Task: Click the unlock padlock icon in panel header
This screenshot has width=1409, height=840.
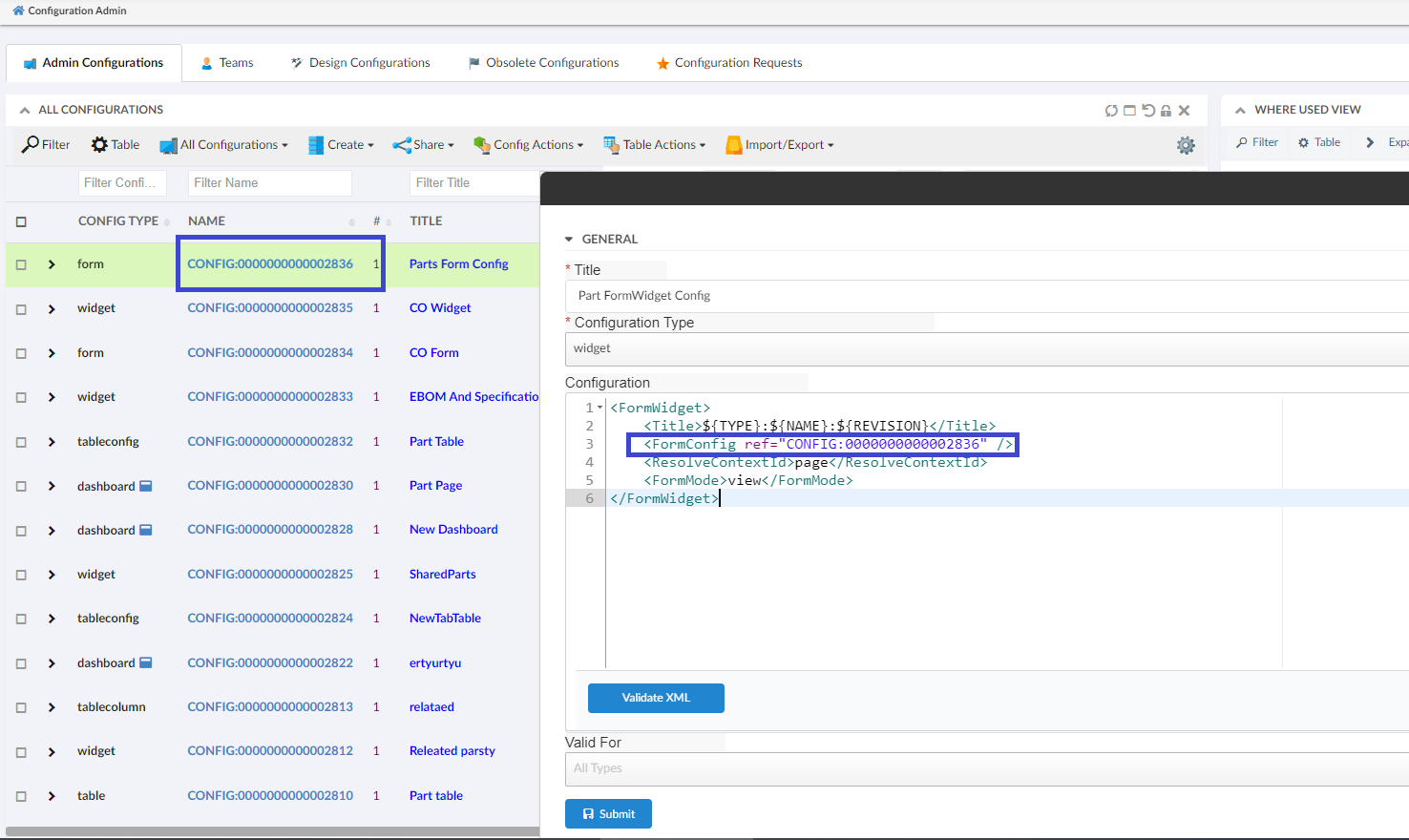Action: pyautogui.click(x=1166, y=111)
